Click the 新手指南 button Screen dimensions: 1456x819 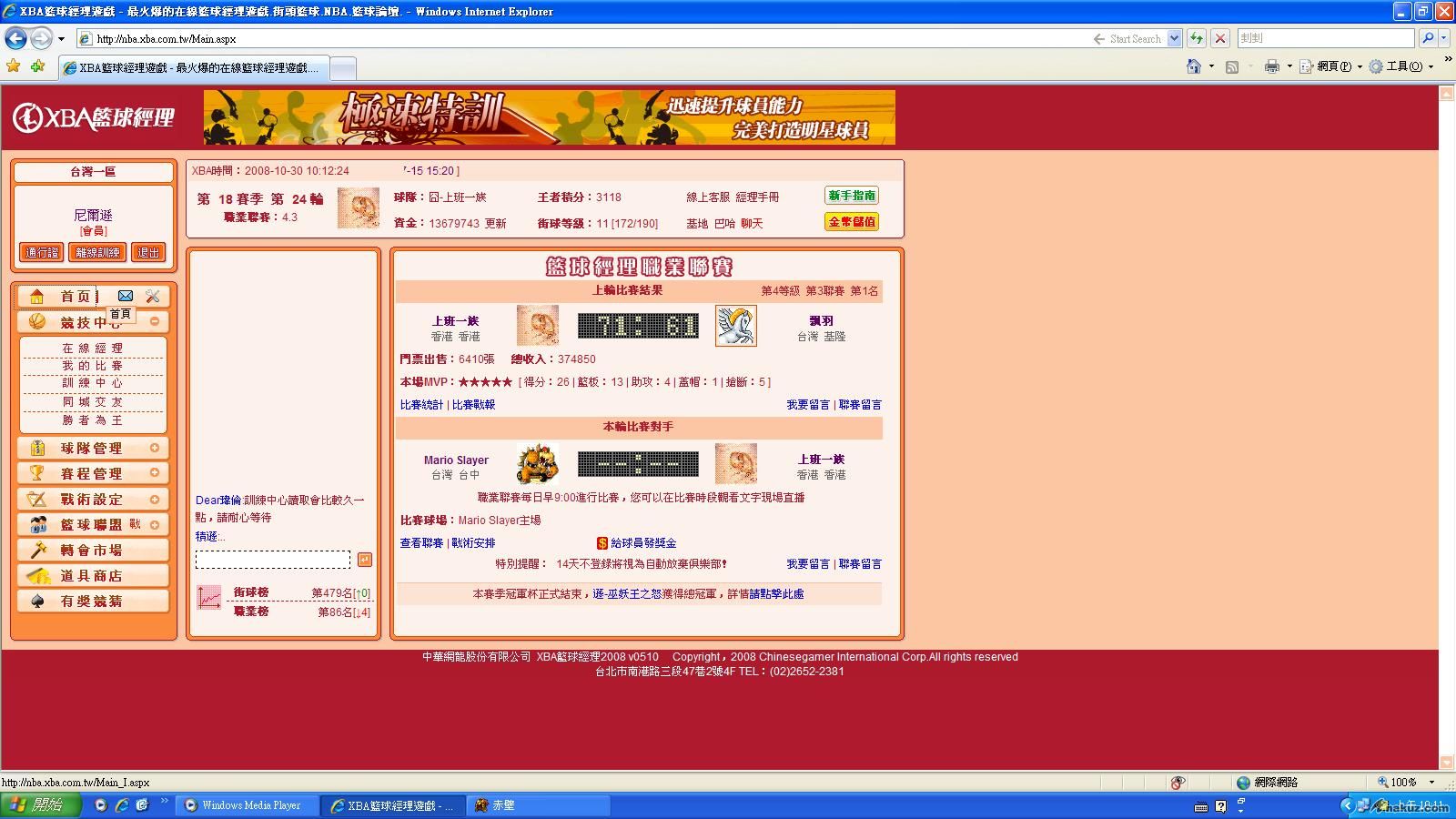tap(852, 196)
